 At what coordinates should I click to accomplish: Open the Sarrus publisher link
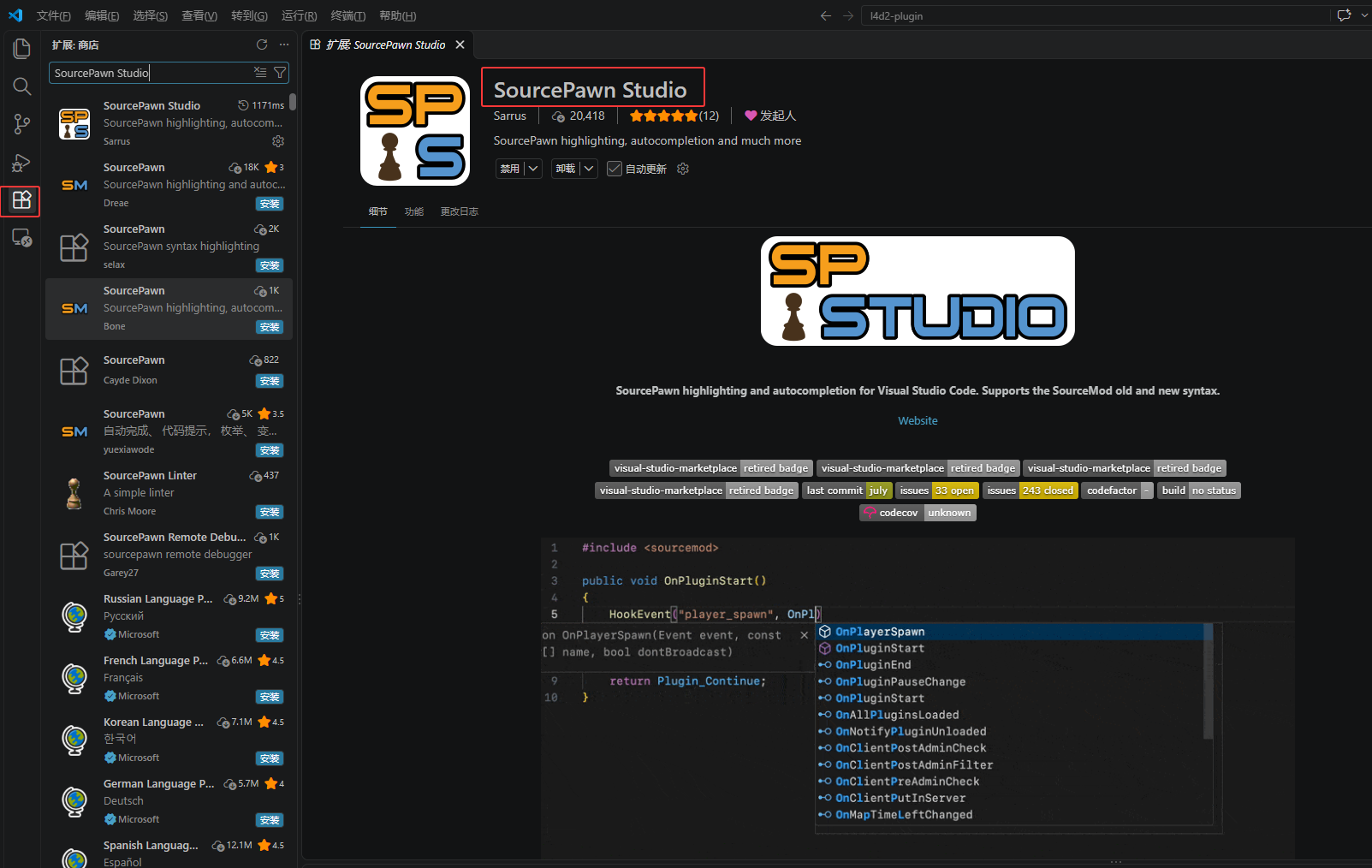[510, 116]
